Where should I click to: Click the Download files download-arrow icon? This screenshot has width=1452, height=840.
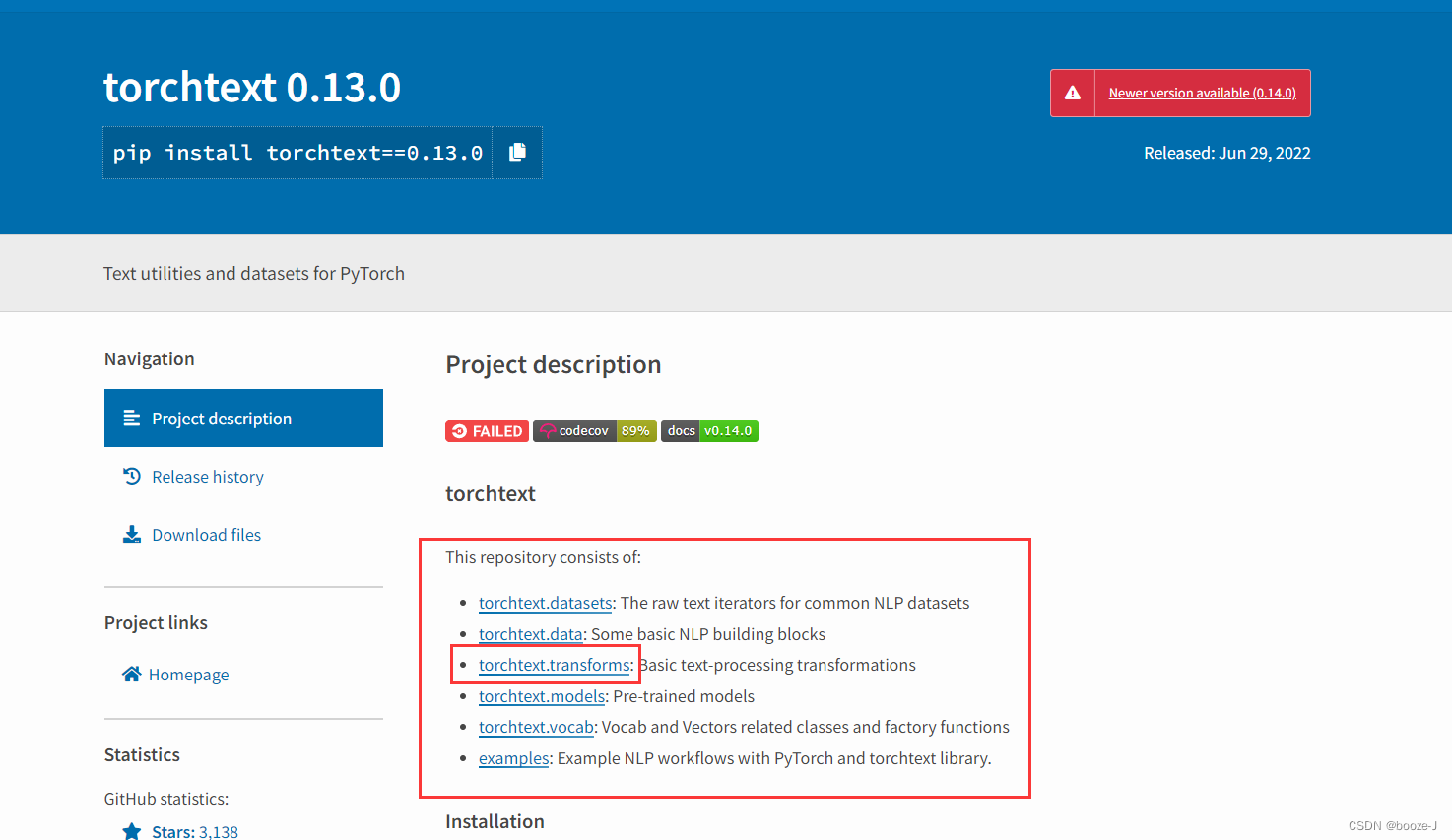131,534
